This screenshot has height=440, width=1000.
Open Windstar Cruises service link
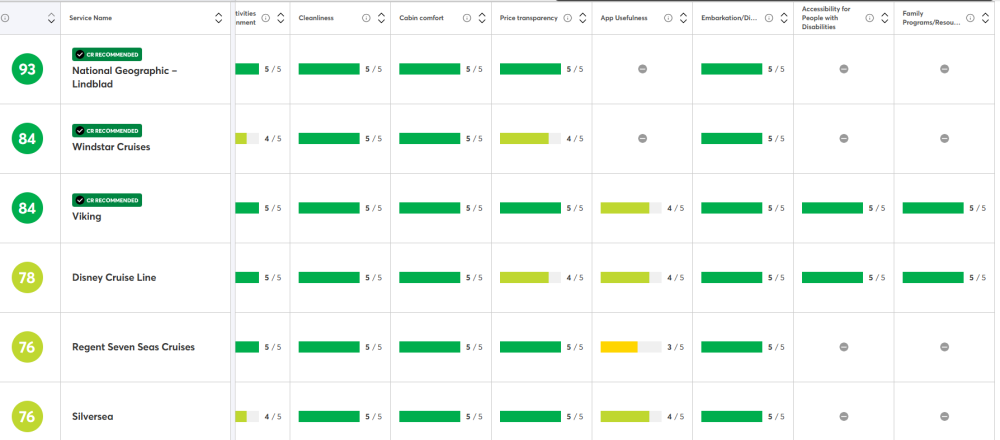tap(111, 147)
